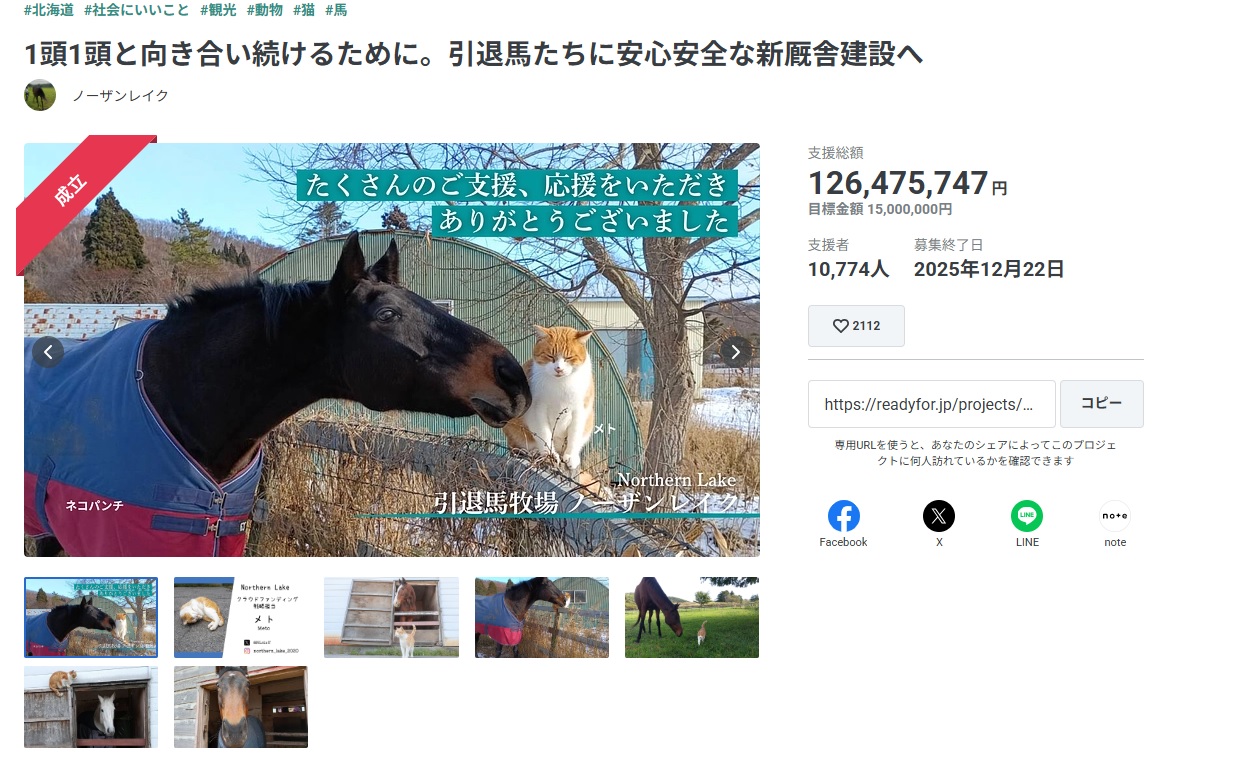Select the readyfor.jp project URL field
Viewport: 1249px width, 758px height.
932,404
